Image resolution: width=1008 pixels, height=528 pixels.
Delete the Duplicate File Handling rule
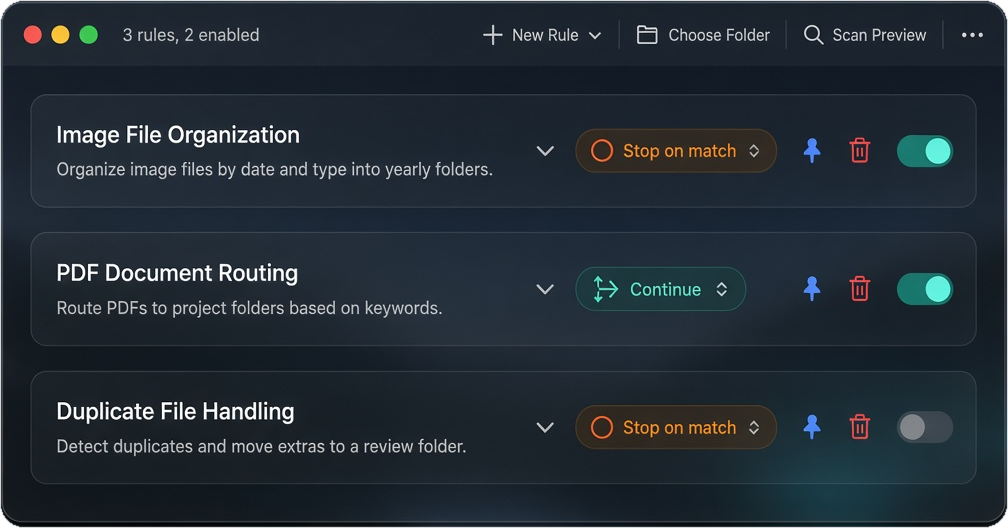(x=860, y=427)
